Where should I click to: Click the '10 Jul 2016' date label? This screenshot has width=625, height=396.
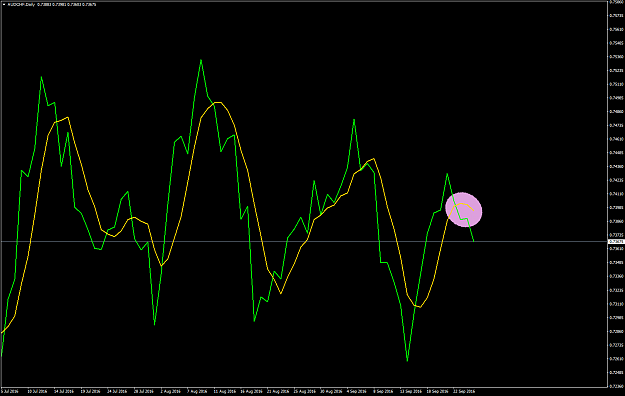[37, 392]
